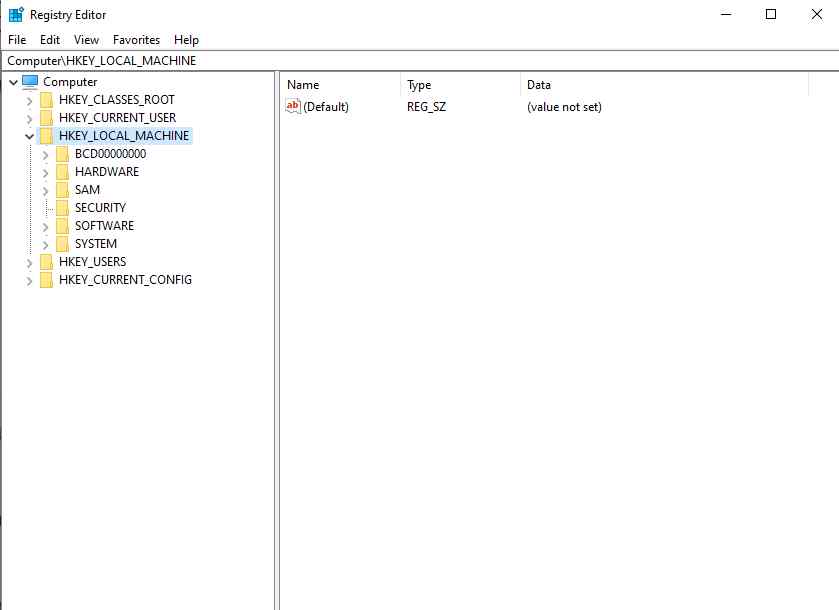Collapse the HKEY_LOCAL_MACHINE key
The image size is (839, 610).
29,136
